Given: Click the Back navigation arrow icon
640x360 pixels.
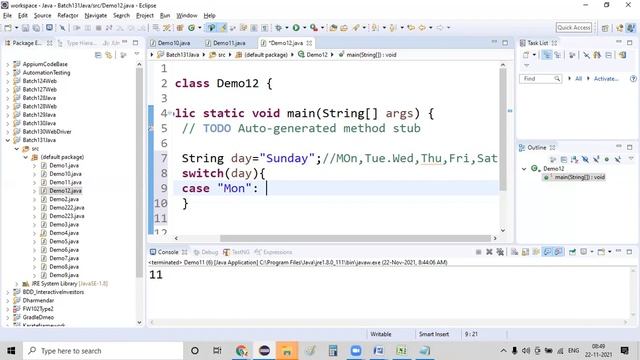Looking at the screenshot, I should [x=422, y=28].
